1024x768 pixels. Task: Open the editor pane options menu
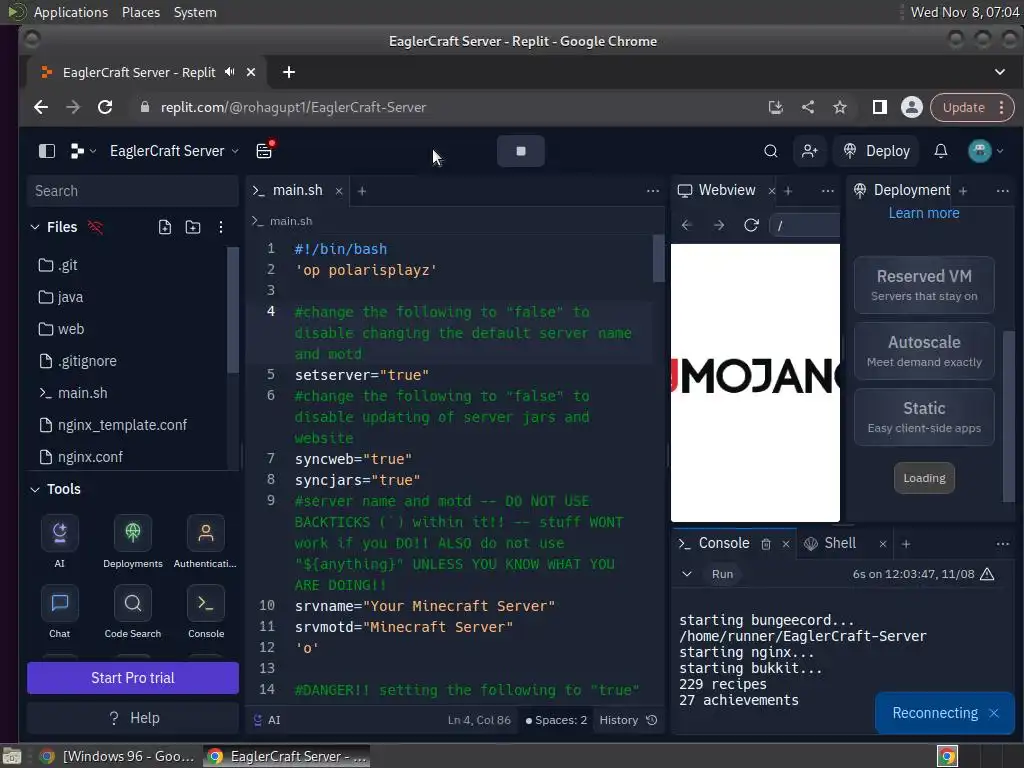(x=652, y=191)
